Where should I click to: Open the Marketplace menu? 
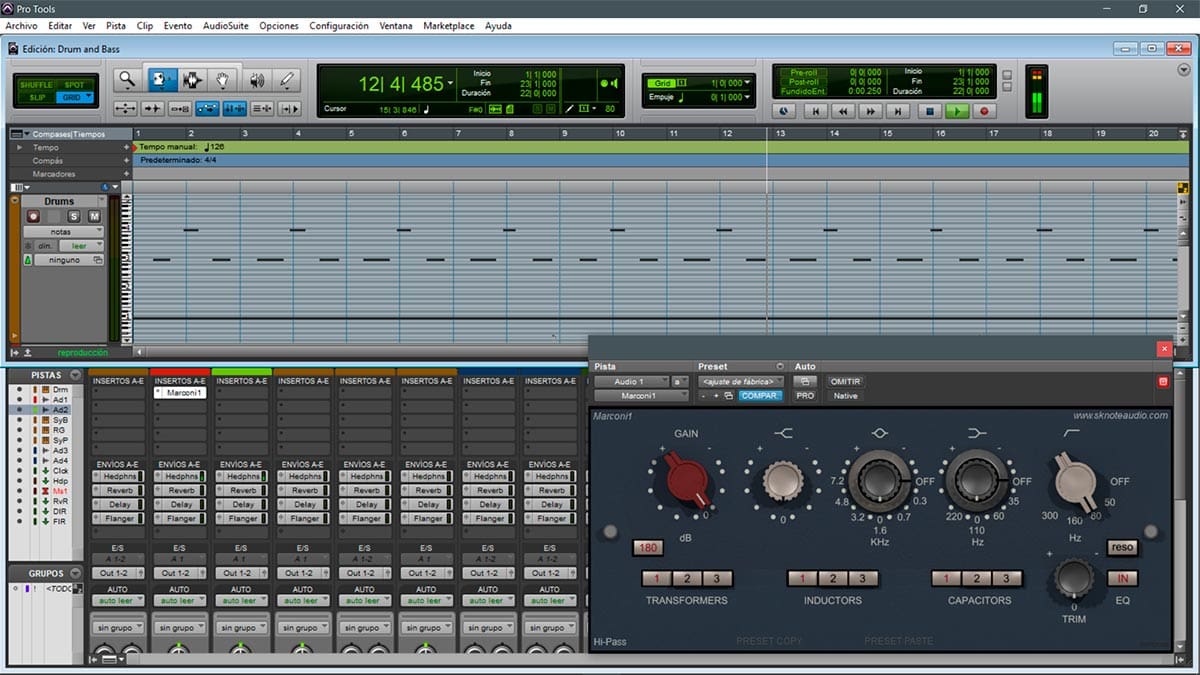click(x=449, y=25)
